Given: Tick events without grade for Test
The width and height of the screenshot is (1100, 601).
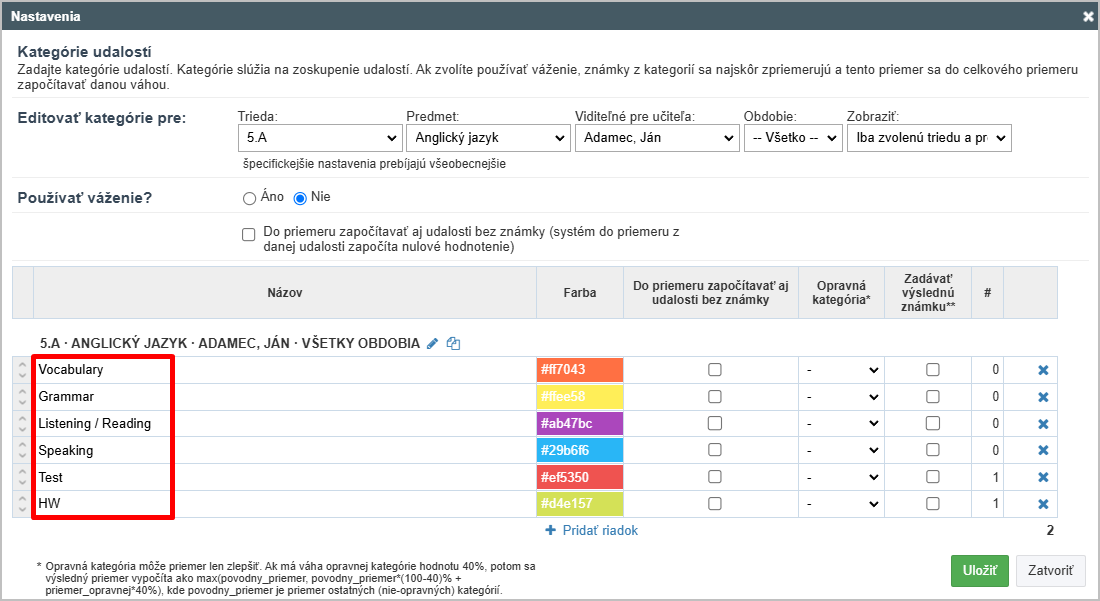Looking at the screenshot, I should click(715, 477).
